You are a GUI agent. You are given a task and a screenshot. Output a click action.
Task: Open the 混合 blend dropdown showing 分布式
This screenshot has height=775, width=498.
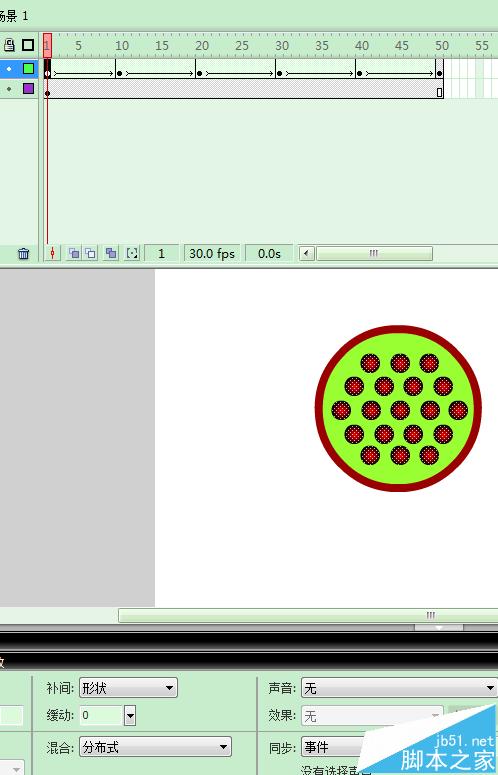click(x=155, y=747)
